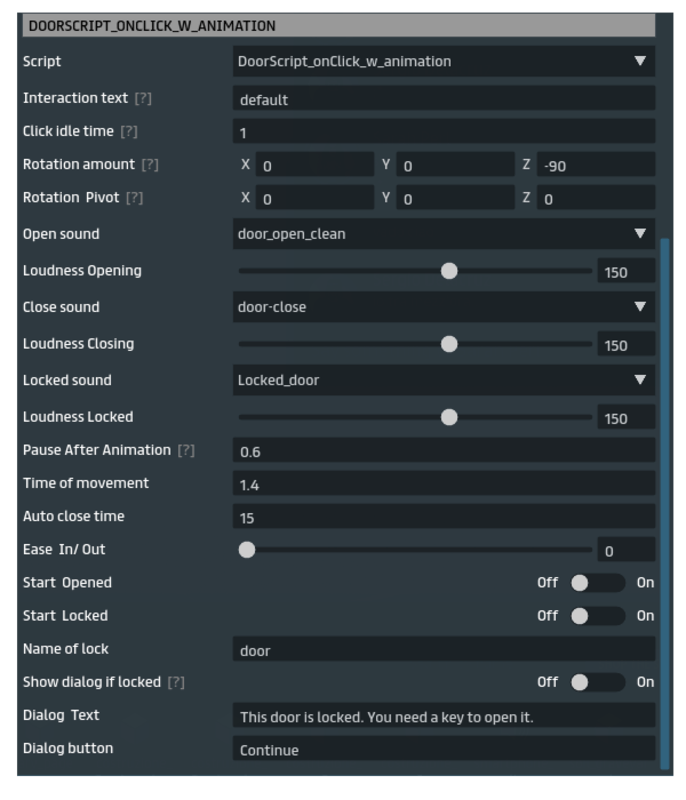Viewport: 686px width, 800px height.
Task: Click help icon next to Pause After Animation
Action: coord(186,451)
